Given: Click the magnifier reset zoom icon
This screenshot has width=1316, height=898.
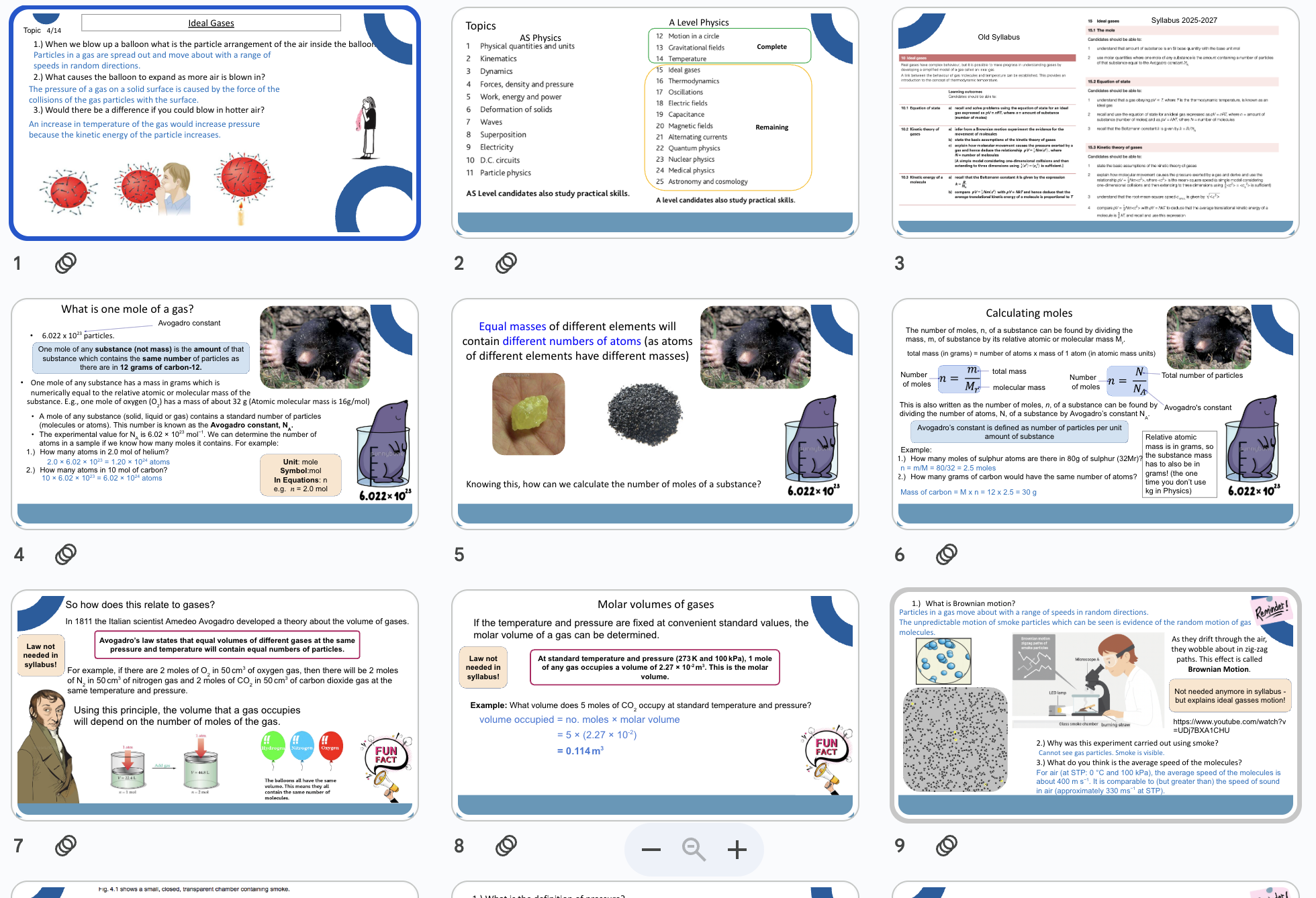Looking at the screenshot, I should coord(694,850).
